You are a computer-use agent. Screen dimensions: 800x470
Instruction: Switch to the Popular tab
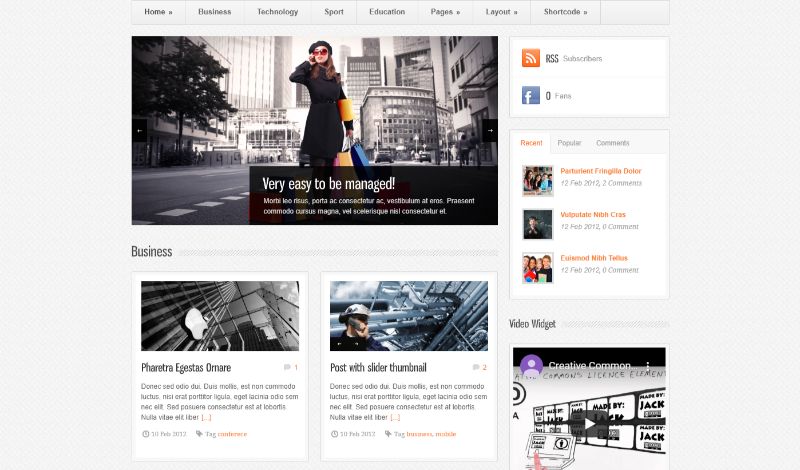tap(569, 143)
